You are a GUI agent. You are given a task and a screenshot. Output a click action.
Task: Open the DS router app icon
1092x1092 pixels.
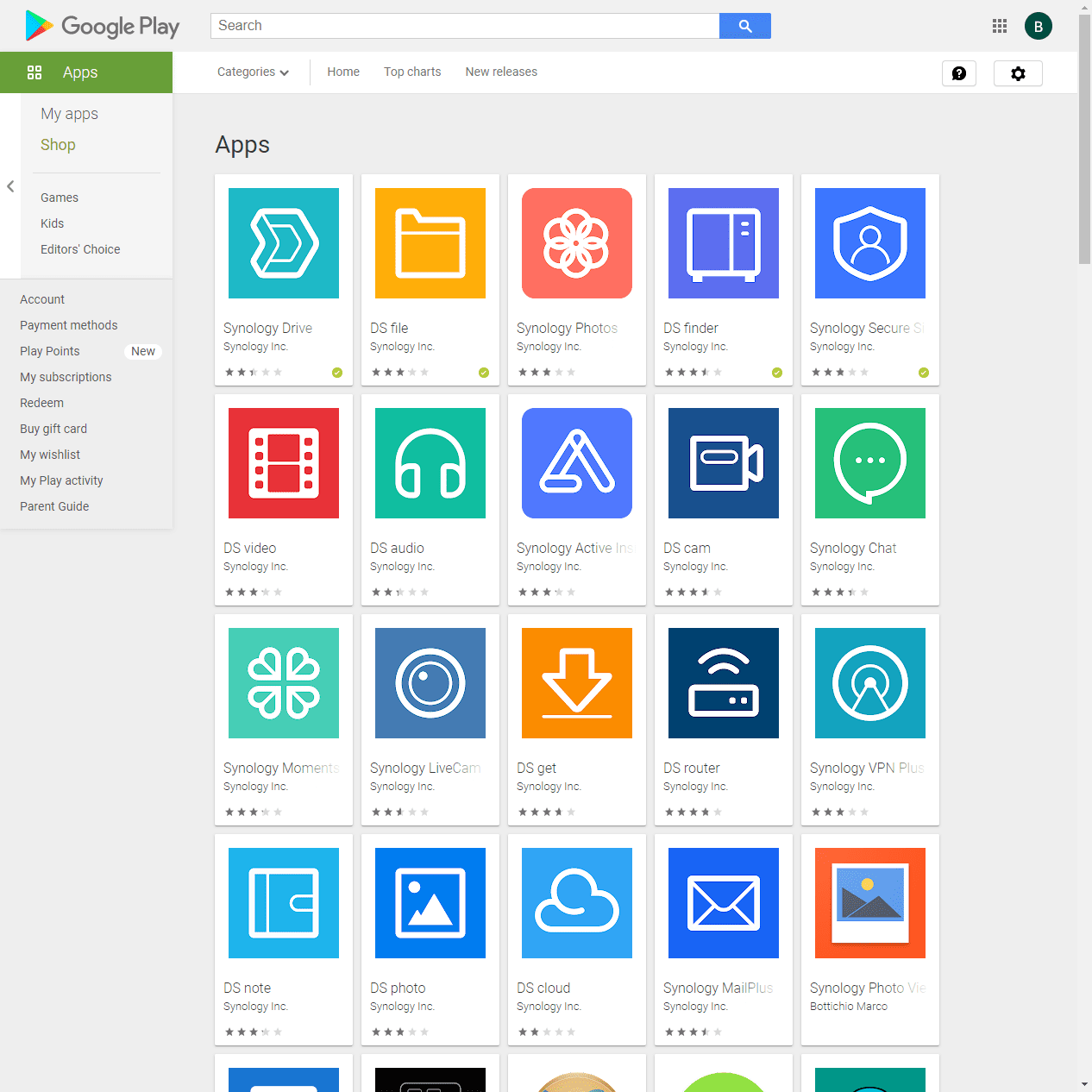[x=724, y=683]
